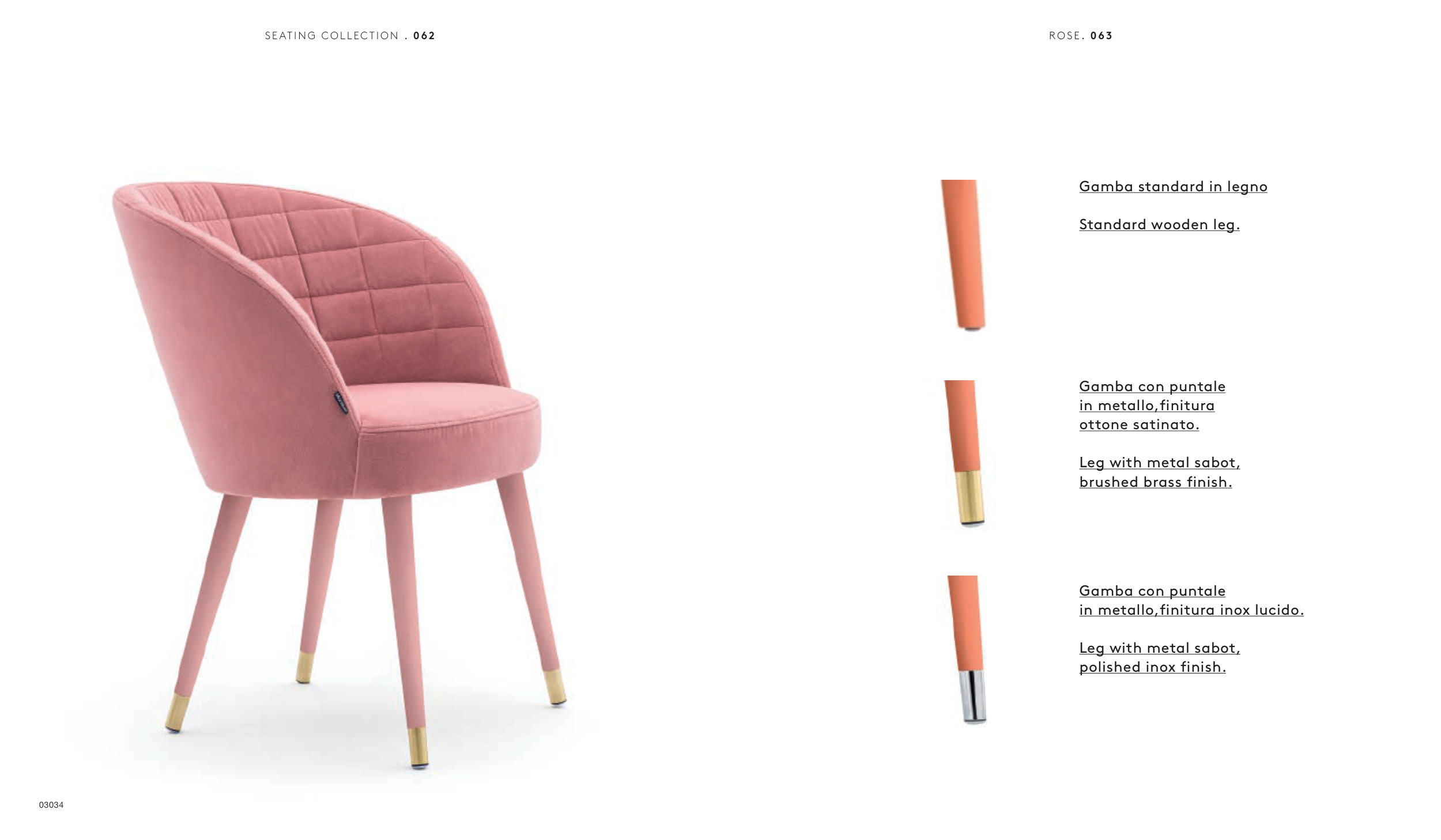Click the 'polished inox finish.' text line
The image size is (1441, 840).
pyautogui.click(x=1152, y=667)
